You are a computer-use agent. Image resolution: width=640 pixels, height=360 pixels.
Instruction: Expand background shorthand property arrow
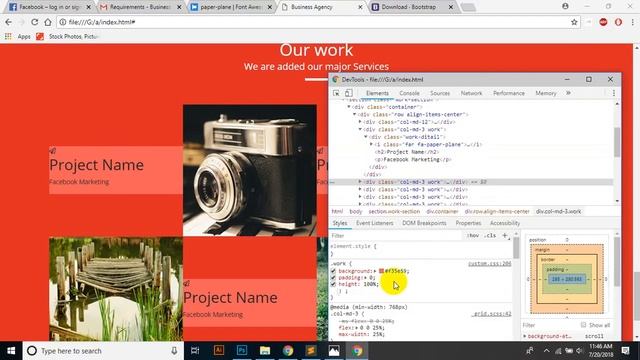click(x=375, y=271)
